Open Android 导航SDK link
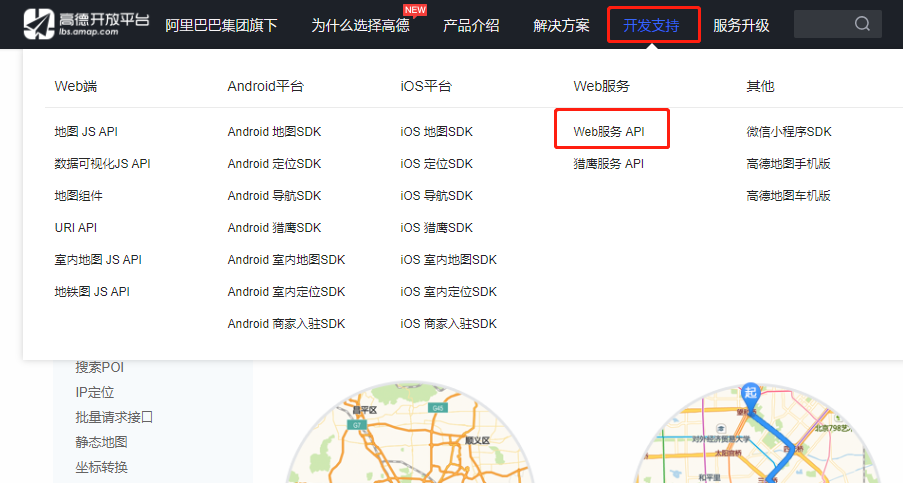The width and height of the screenshot is (903, 483). (274, 196)
